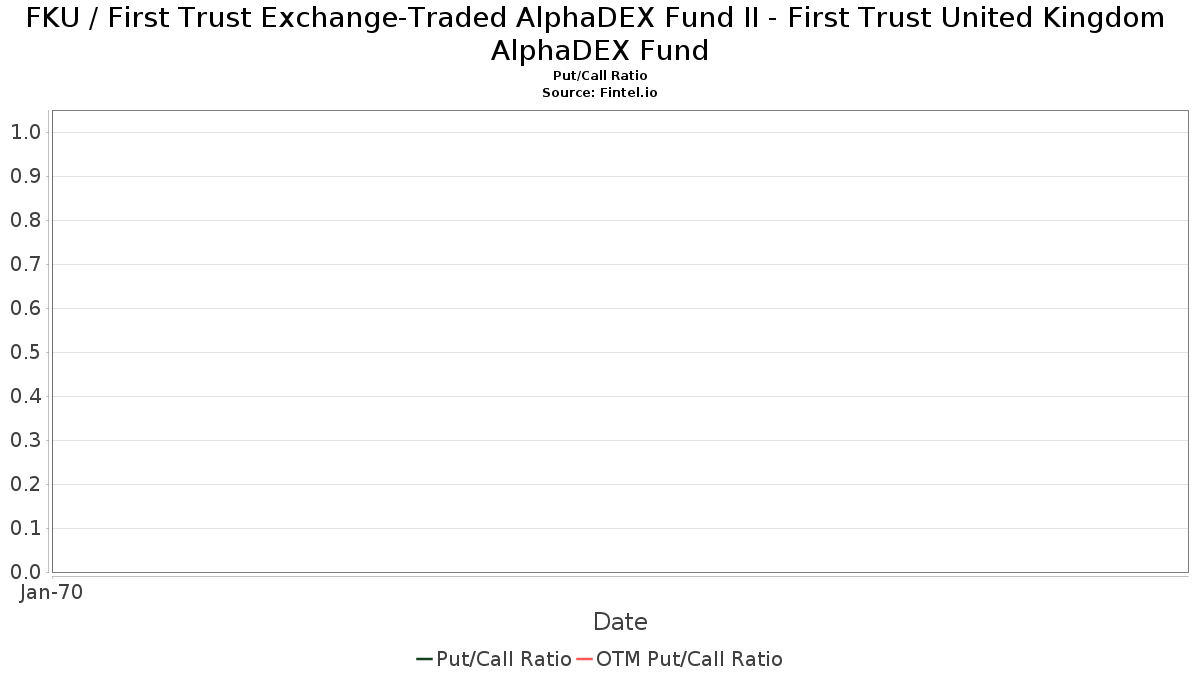Click the dark green Put/Call Ratio line swatch
The width and height of the screenshot is (1200, 675).
click(x=424, y=659)
